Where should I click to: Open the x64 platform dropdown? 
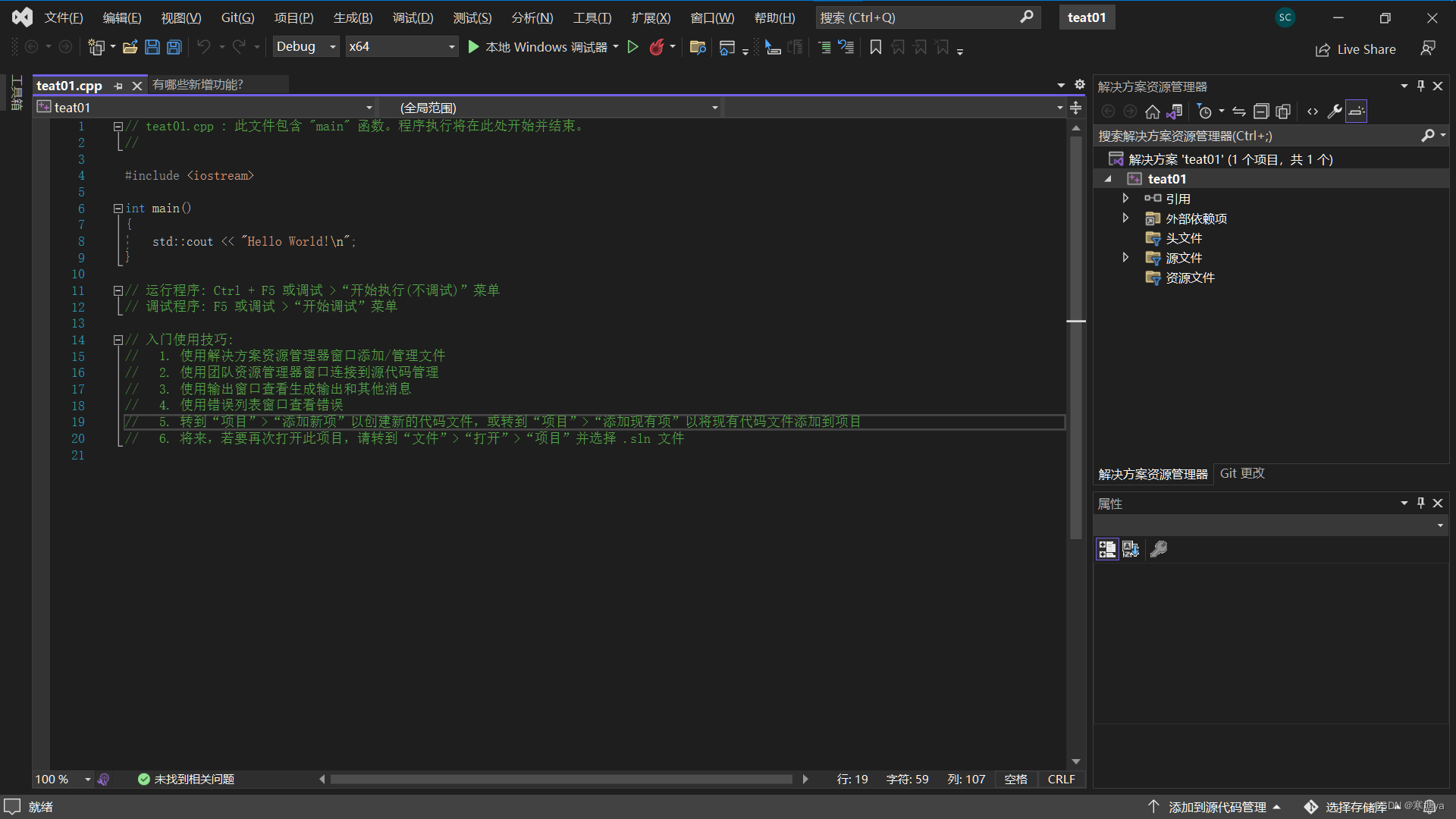(x=402, y=47)
